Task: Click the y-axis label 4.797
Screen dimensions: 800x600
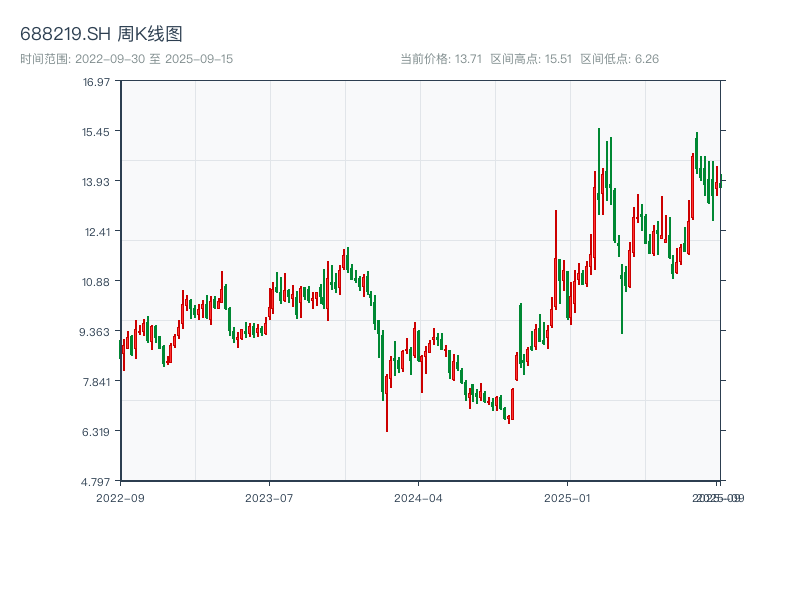Action: click(x=95, y=482)
